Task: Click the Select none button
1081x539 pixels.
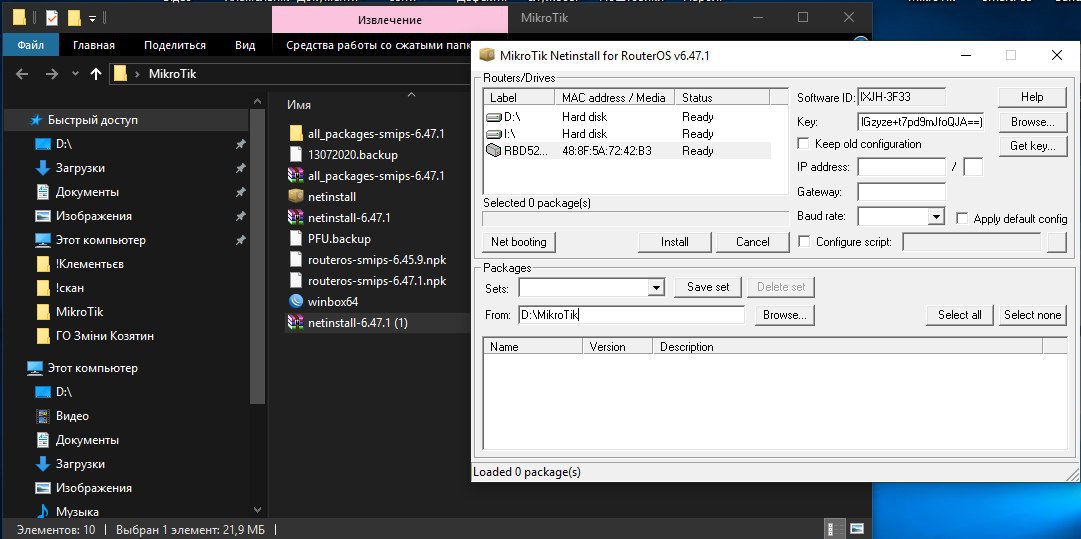Action: (x=1032, y=315)
